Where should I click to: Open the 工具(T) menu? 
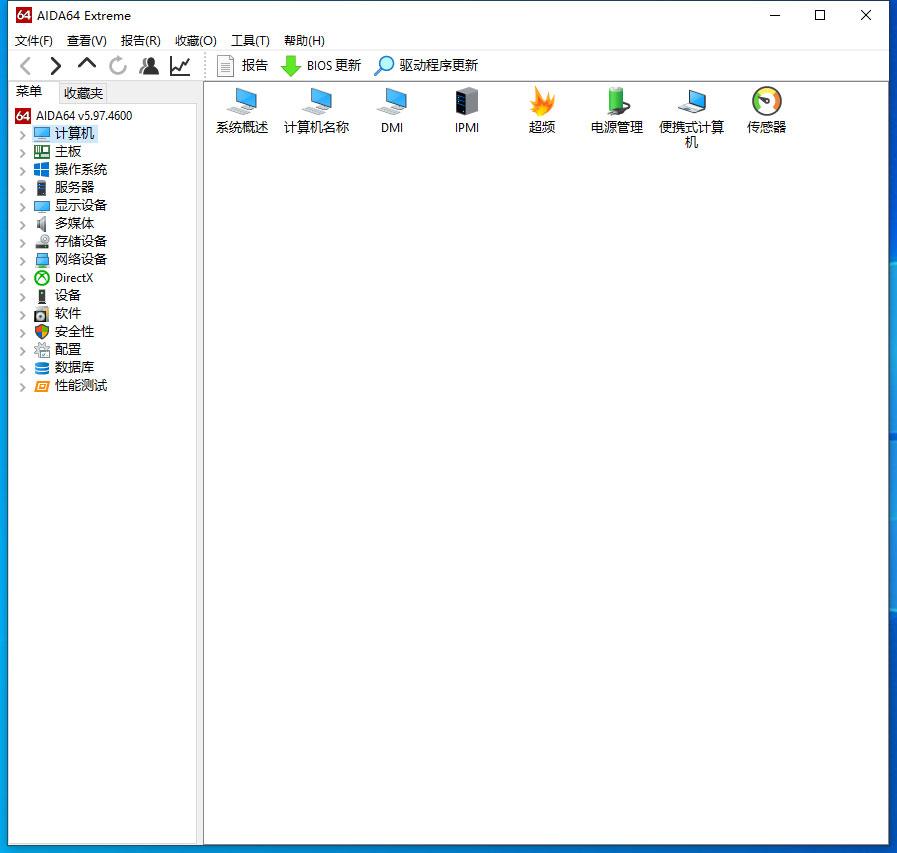click(250, 41)
